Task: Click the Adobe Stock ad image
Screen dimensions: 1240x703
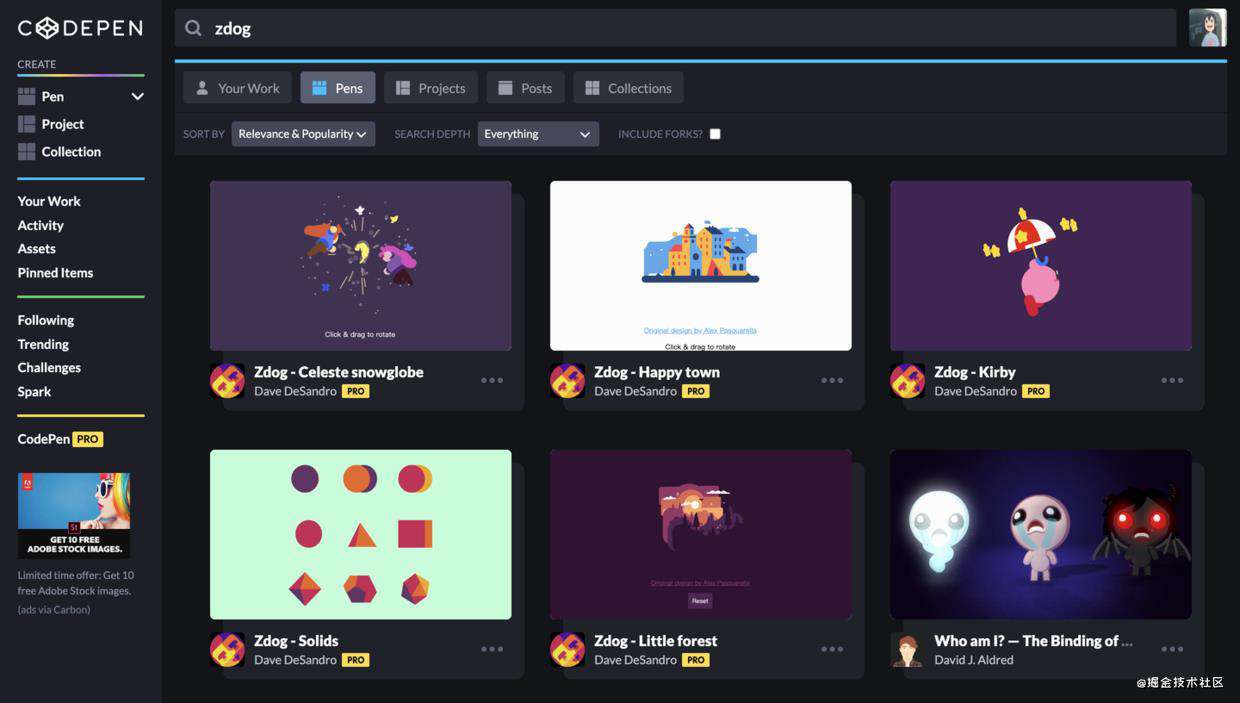Action: point(74,515)
